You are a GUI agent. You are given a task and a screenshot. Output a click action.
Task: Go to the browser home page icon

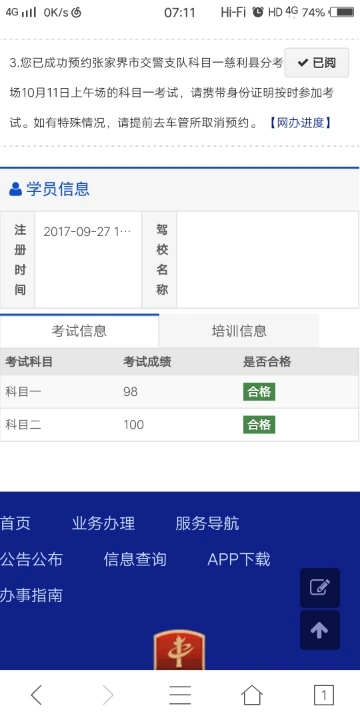pos(252,695)
